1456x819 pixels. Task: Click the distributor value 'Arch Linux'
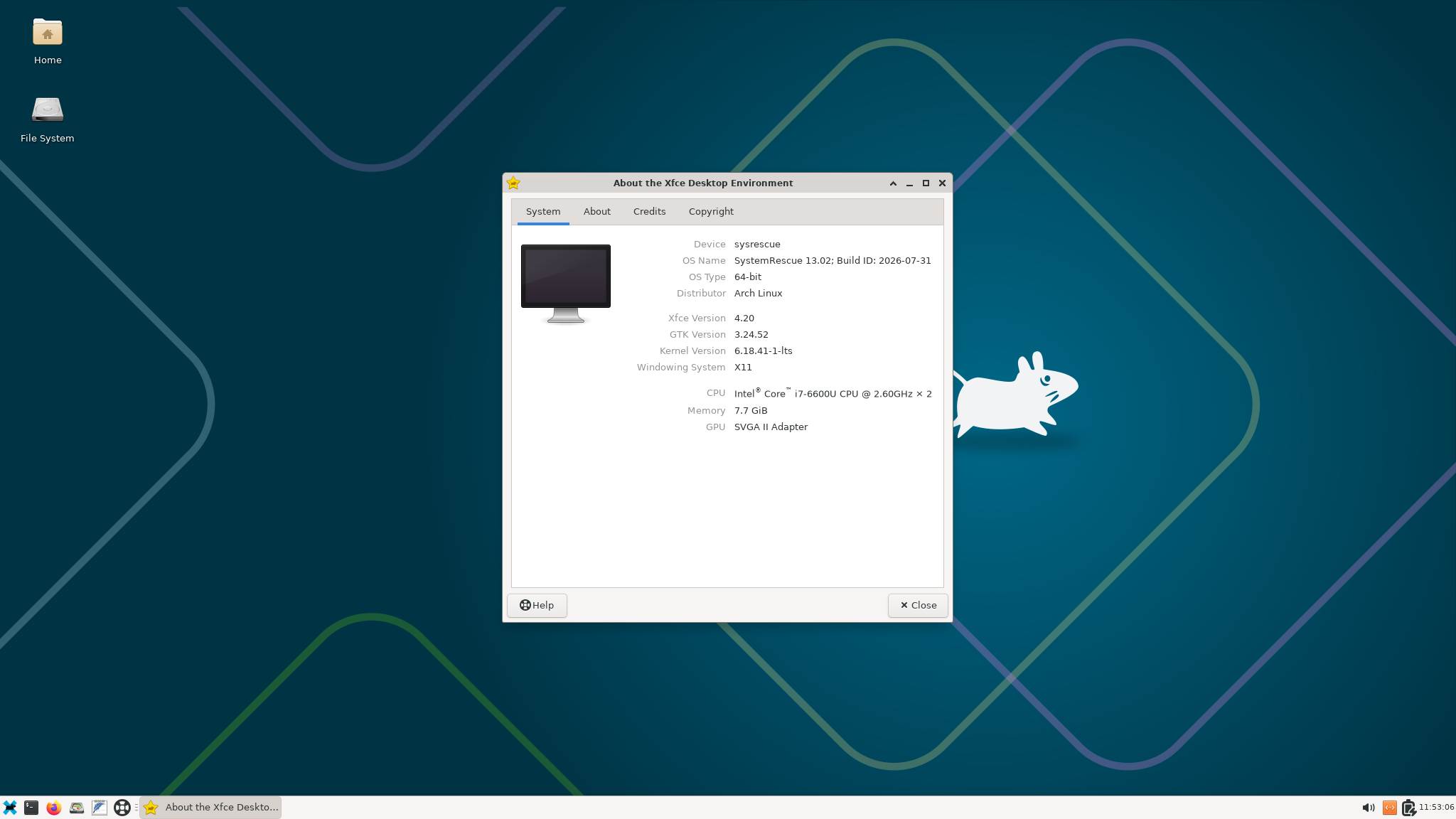click(x=758, y=294)
